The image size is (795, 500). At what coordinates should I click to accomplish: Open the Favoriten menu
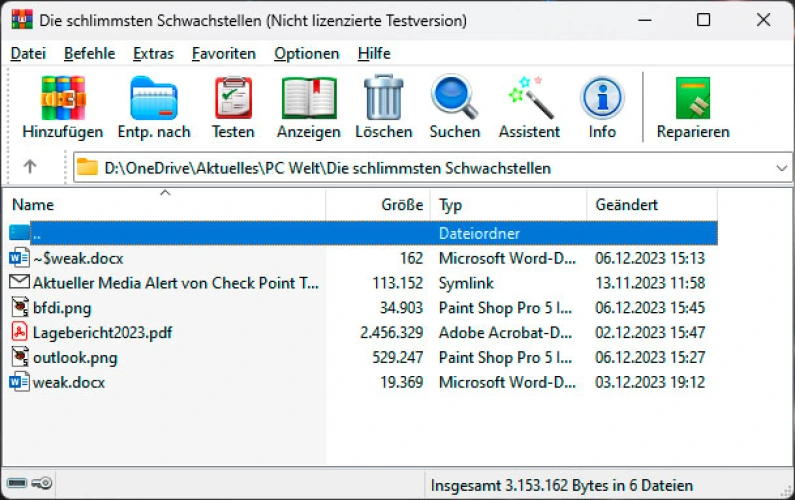coord(224,54)
